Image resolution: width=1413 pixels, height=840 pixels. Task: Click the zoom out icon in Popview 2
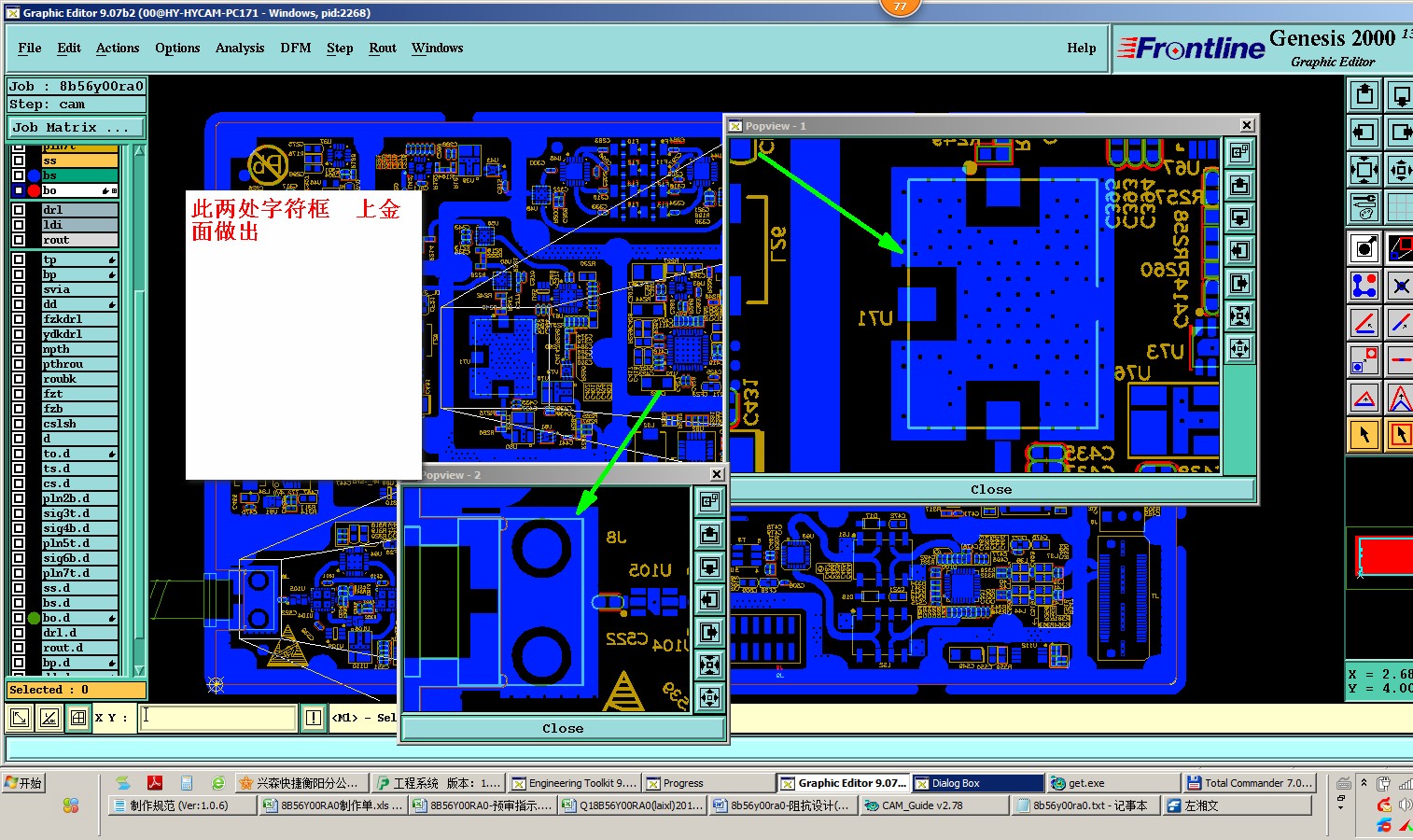pos(709,697)
